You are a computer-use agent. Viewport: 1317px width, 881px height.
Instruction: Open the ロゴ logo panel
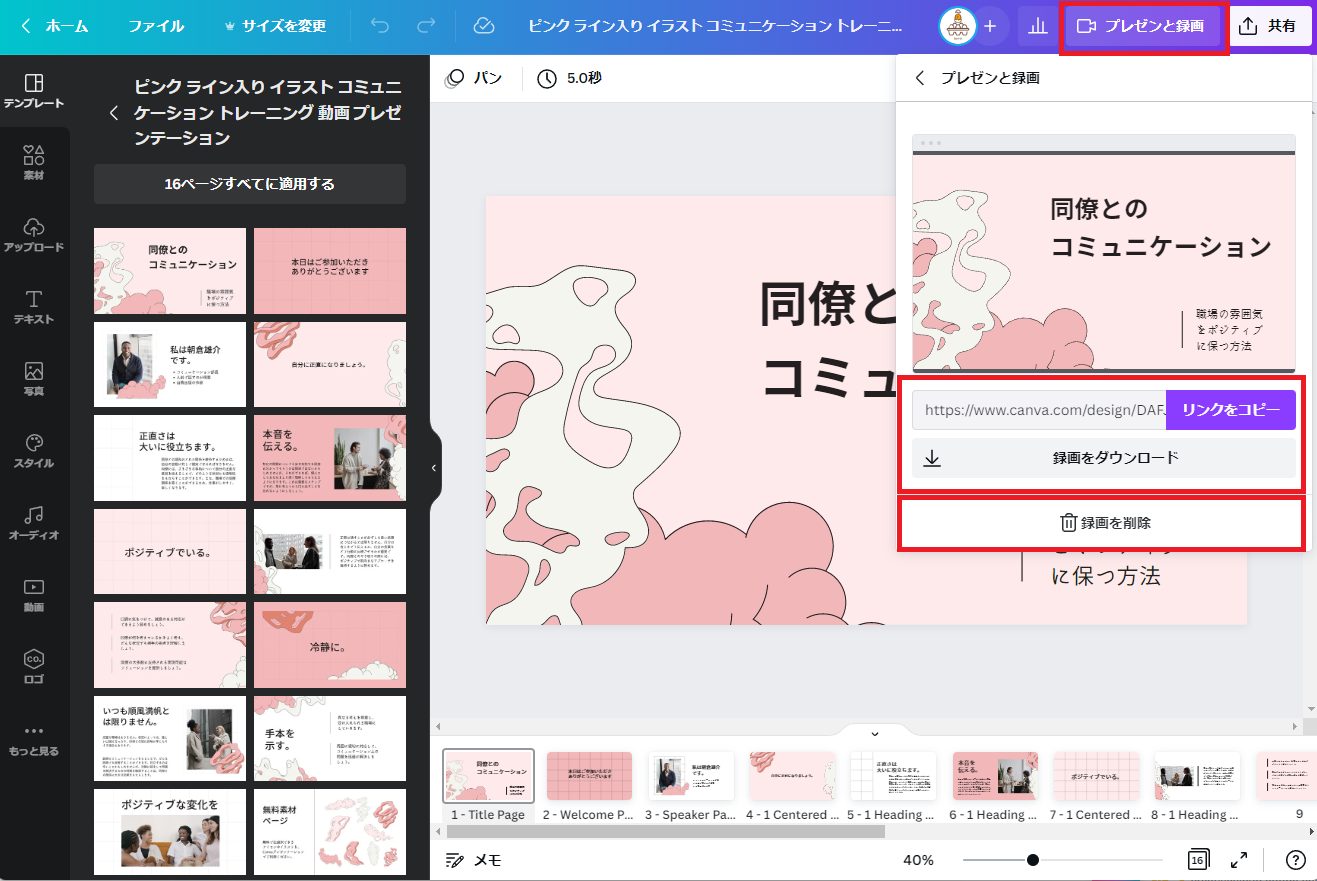point(34,667)
